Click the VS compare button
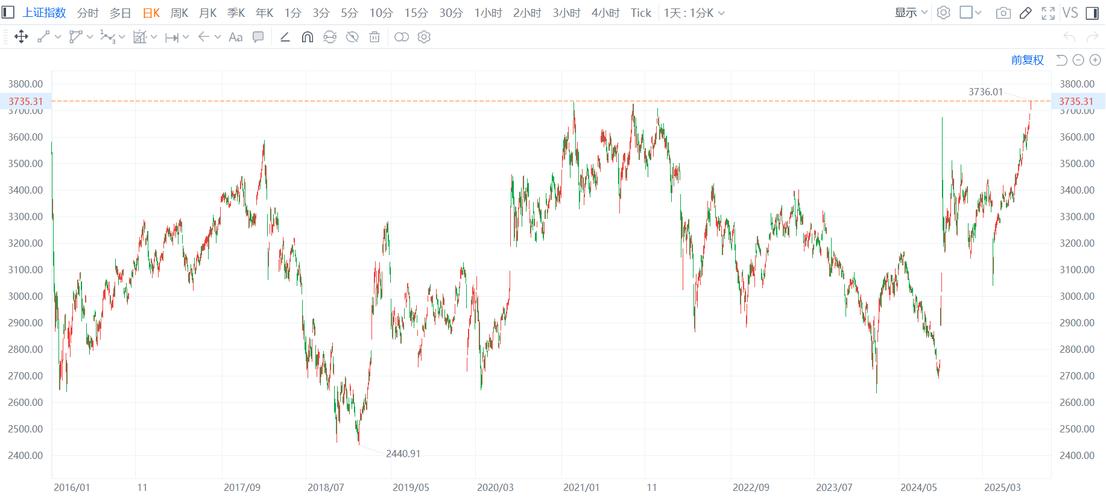 pos(1070,13)
